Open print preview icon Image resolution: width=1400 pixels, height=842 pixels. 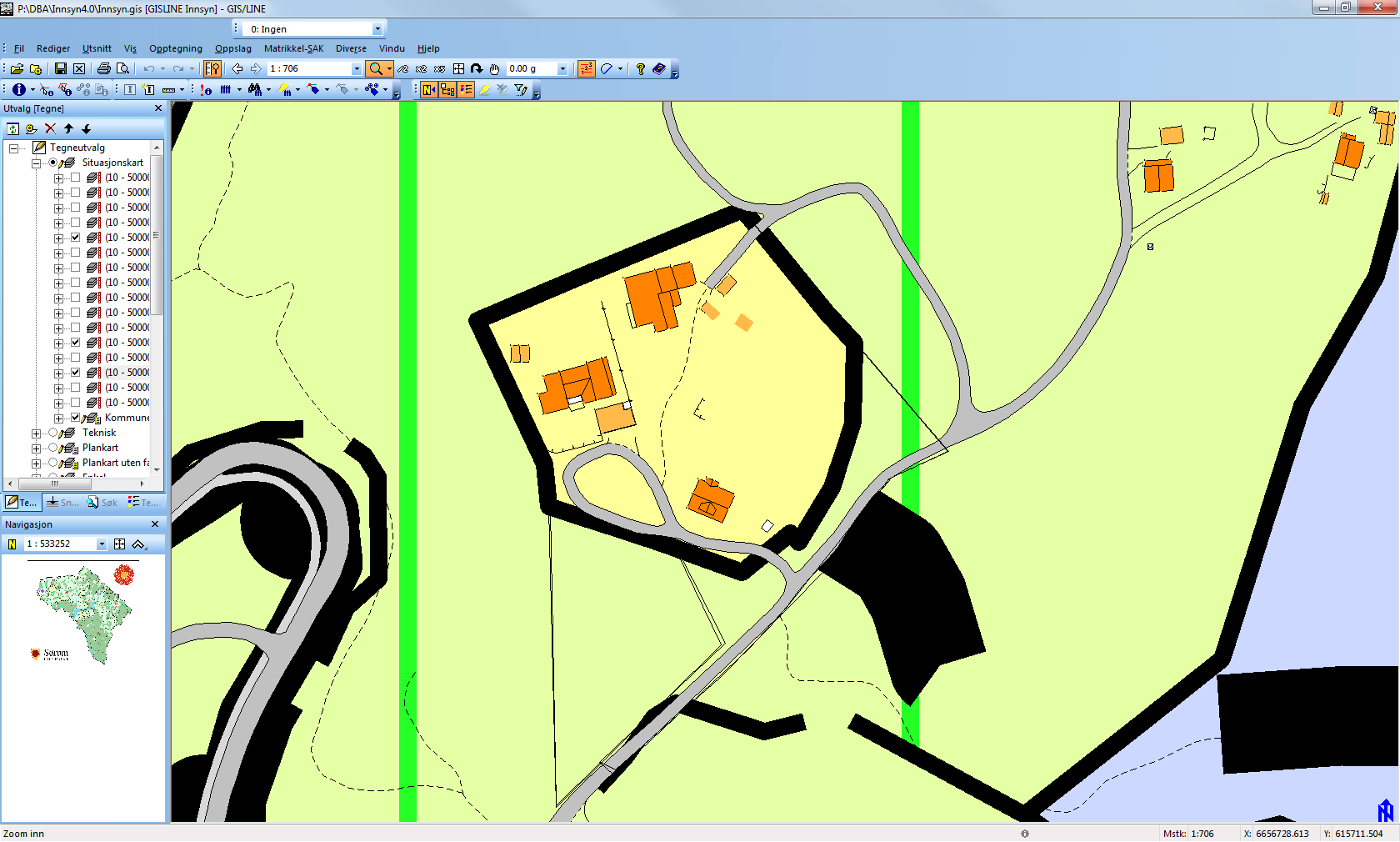[x=122, y=69]
